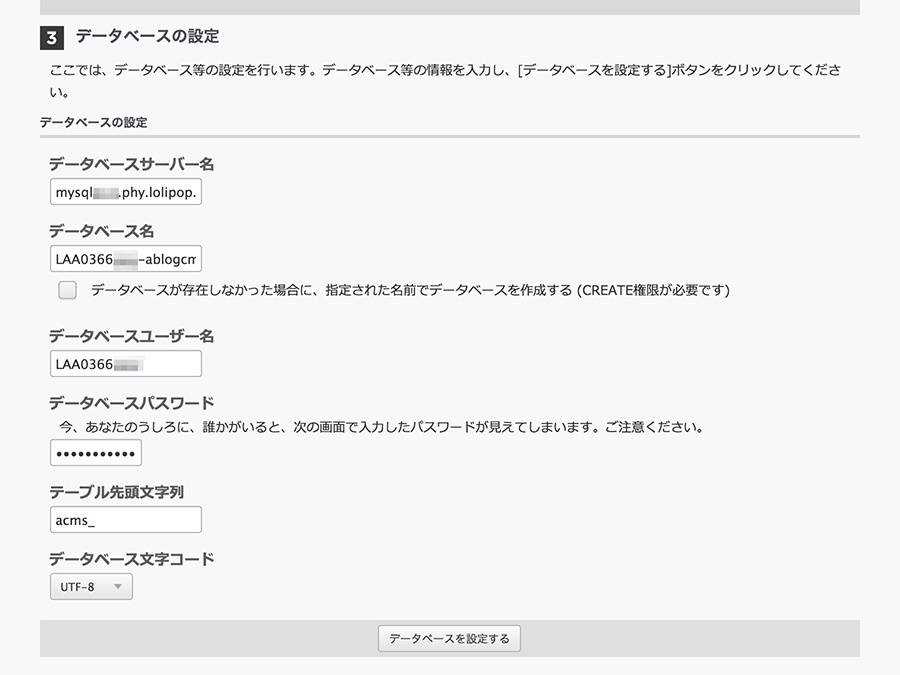This screenshot has width=900, height=675.
Task: Click the データベースパスワード field label
Action: [131, 403]
